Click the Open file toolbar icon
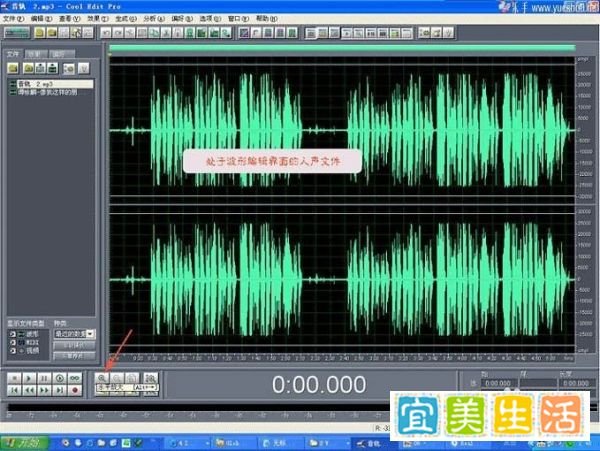Viewport: 600px width, 451px height. [x=52, y=33]
